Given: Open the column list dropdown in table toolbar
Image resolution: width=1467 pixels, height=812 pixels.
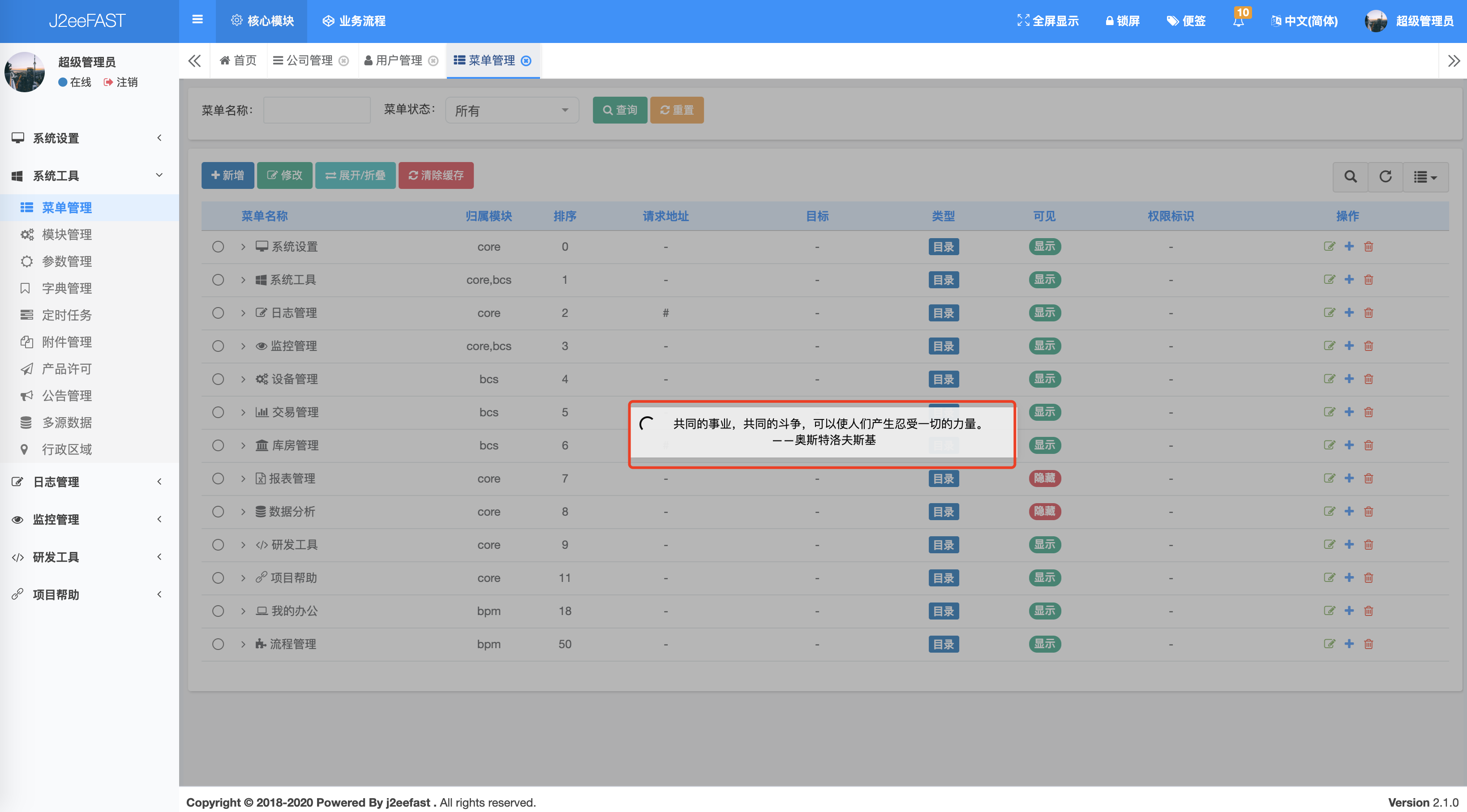Looking at the screenshot, I should point(1425,176).
